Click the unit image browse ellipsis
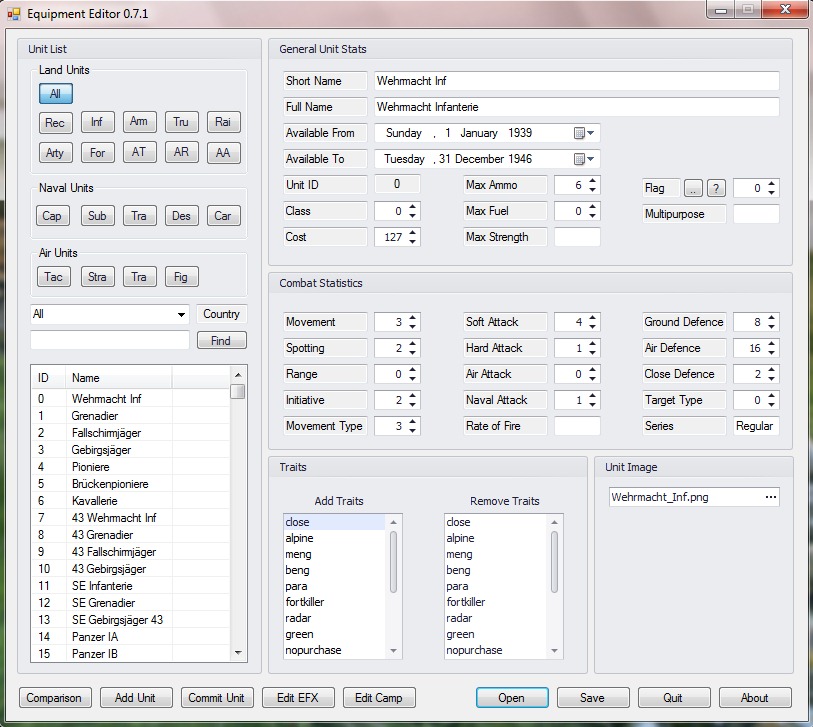The width and height of the screenshot is (813, 727). point(770,497)
